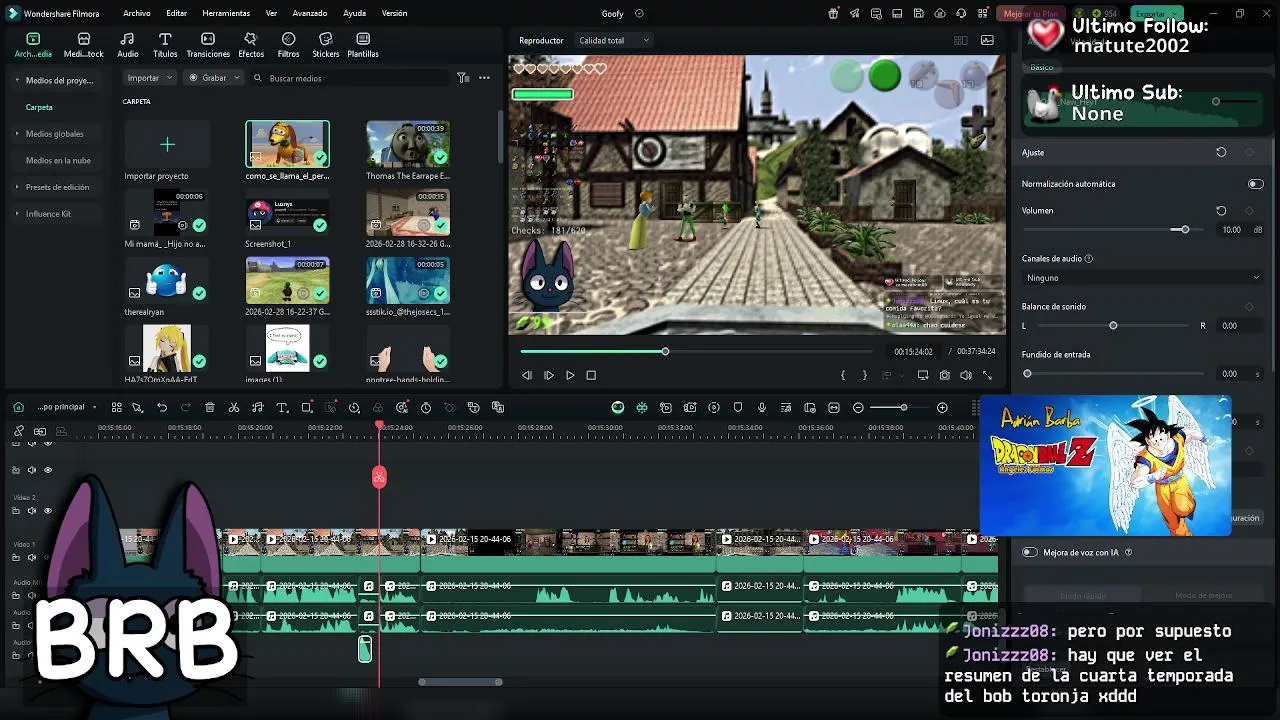Click the link/chain icon left of the timeline ruler
Image resolution: width=1280 pixels, height=720 pixels.
tap(18, 431)
